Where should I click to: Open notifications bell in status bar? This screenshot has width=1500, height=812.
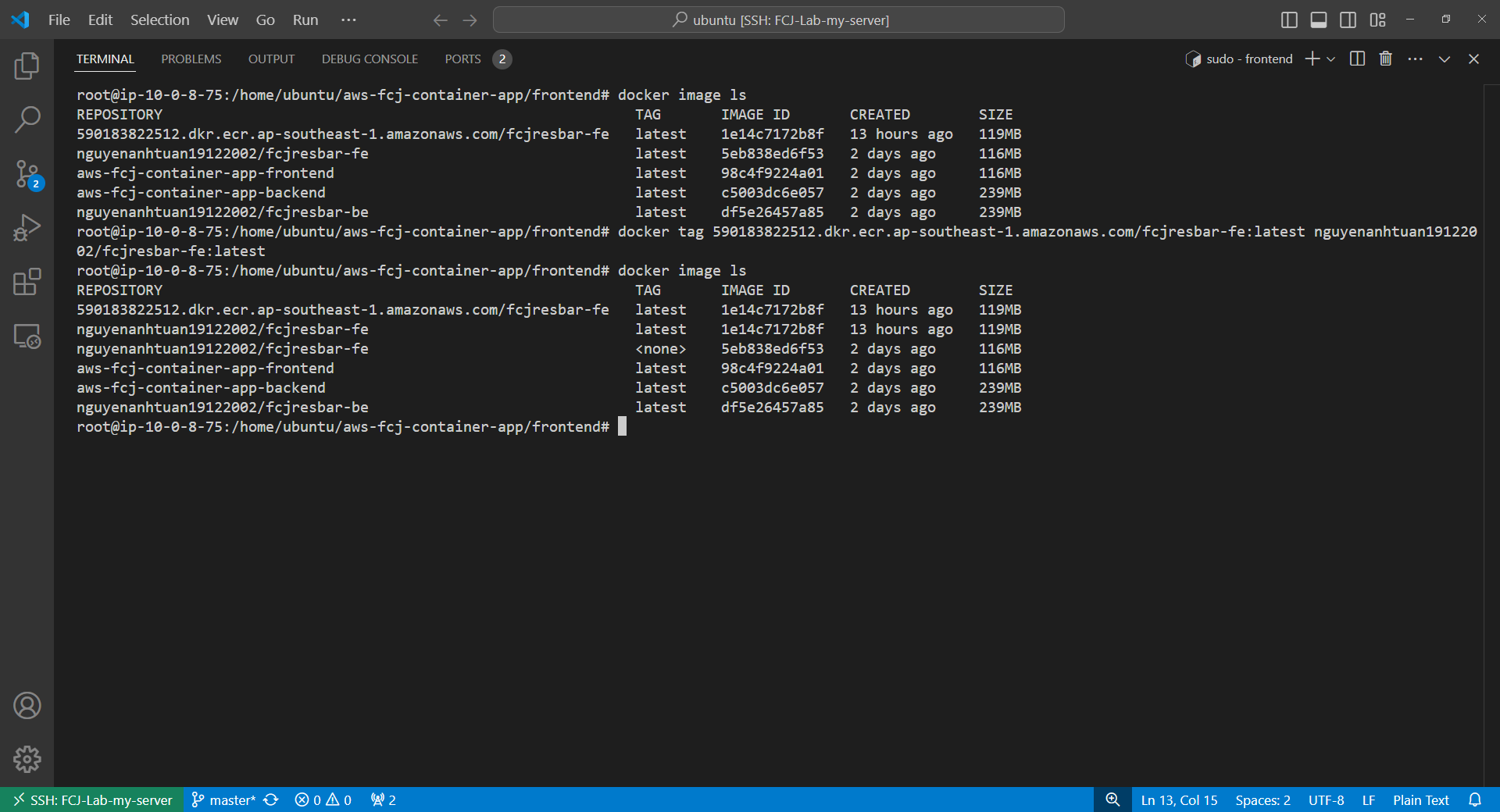pyautogui.click(x=1475, y=800)
